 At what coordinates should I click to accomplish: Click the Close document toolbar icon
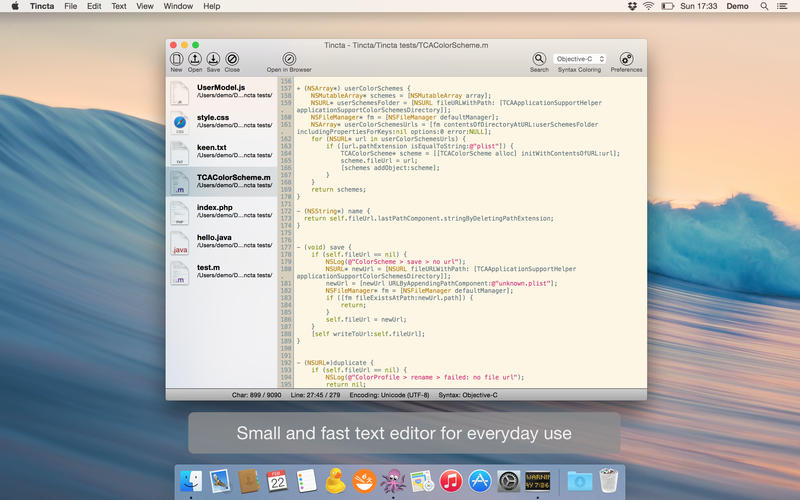232,59
